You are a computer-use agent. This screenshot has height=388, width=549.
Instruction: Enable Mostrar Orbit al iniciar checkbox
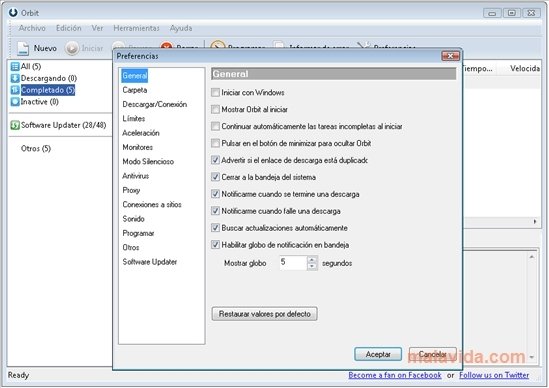[215, 109]
